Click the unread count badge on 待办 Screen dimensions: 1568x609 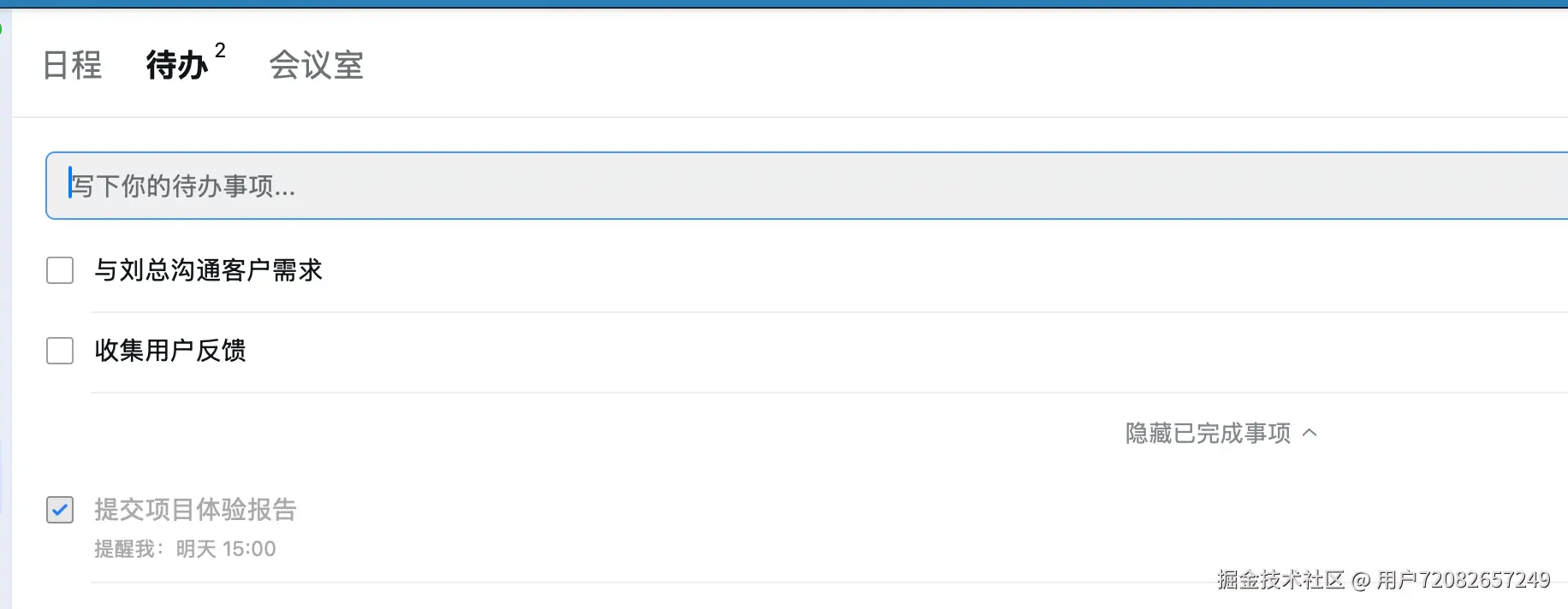click(x=220, y=50)
